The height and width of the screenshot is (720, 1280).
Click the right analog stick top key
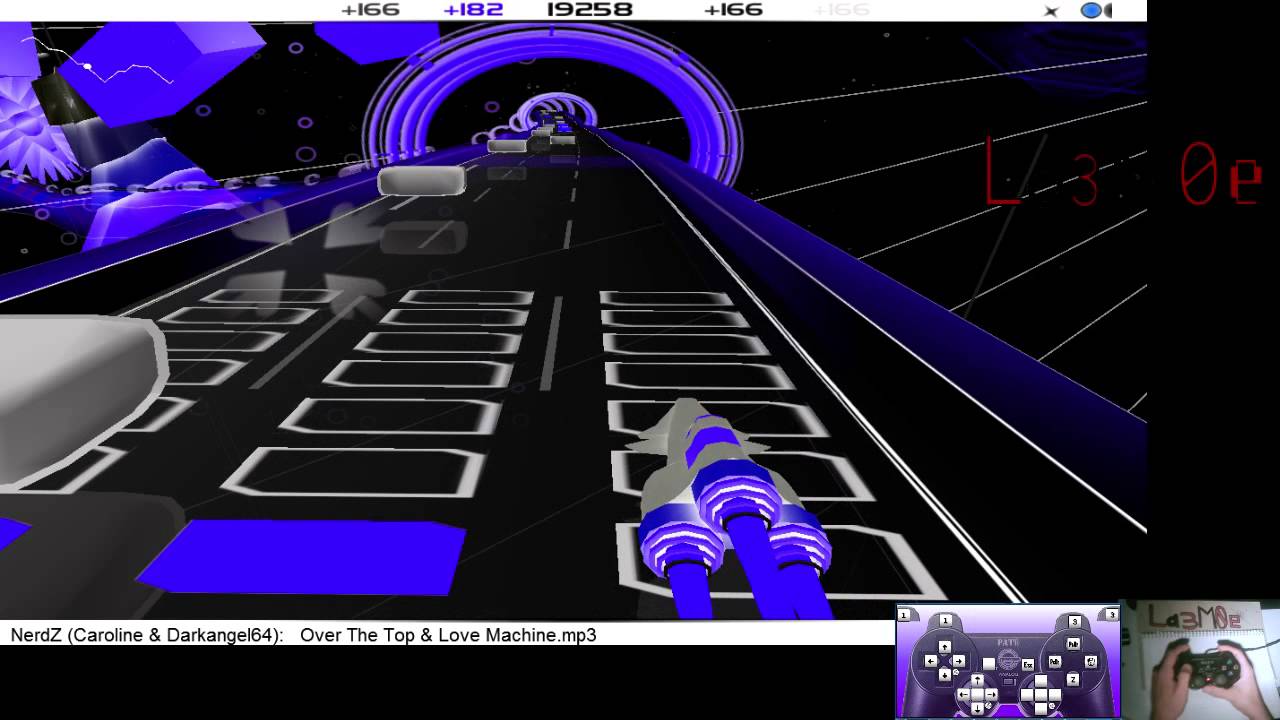1041,681
